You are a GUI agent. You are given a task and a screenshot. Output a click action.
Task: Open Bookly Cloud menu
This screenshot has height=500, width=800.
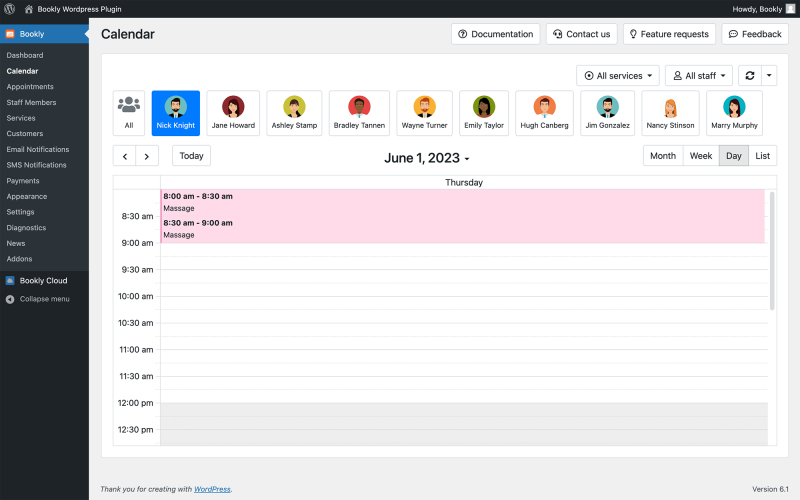(x=44, y=281)
